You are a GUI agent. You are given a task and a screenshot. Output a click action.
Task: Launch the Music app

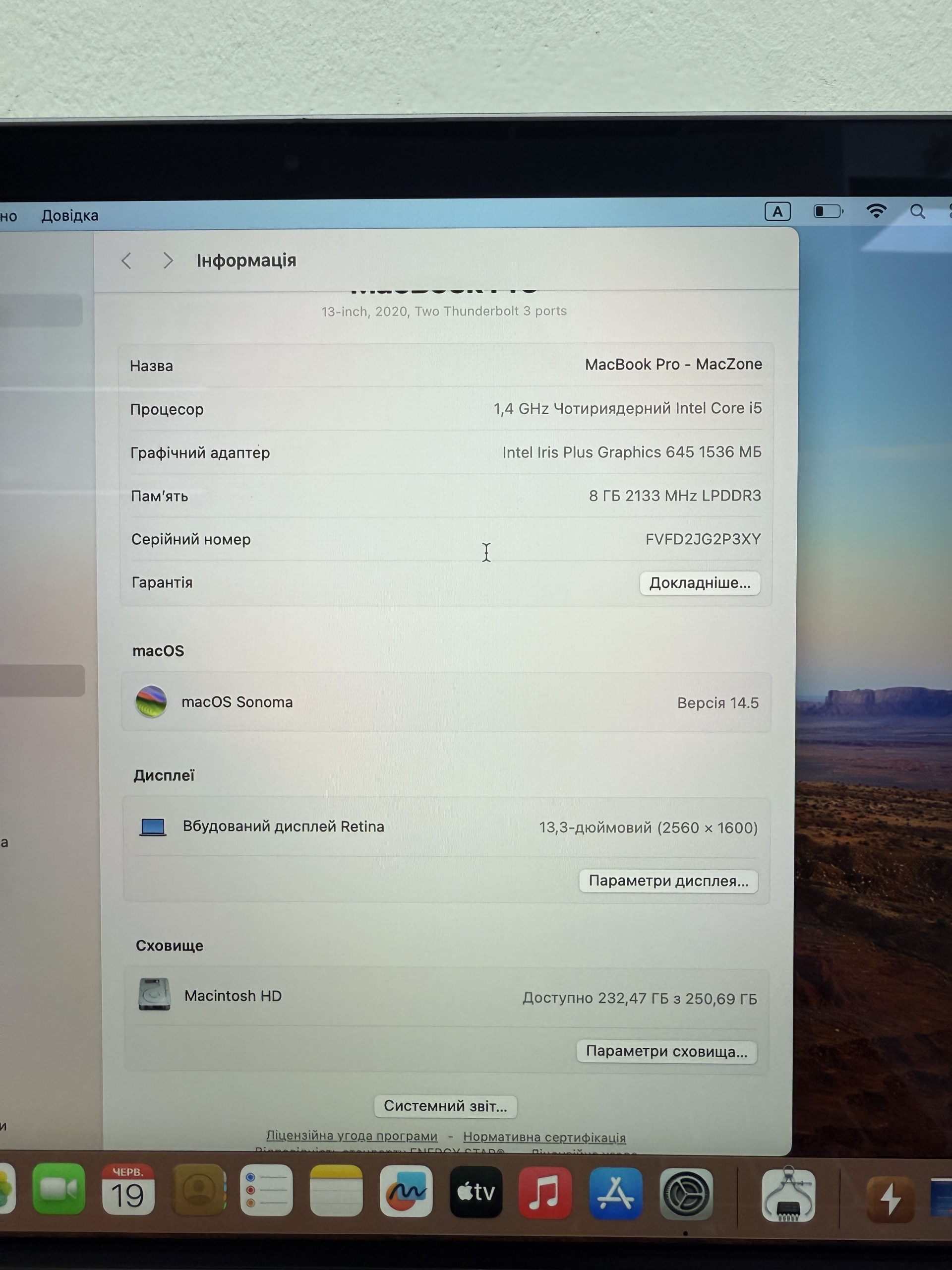point(545,1192)
